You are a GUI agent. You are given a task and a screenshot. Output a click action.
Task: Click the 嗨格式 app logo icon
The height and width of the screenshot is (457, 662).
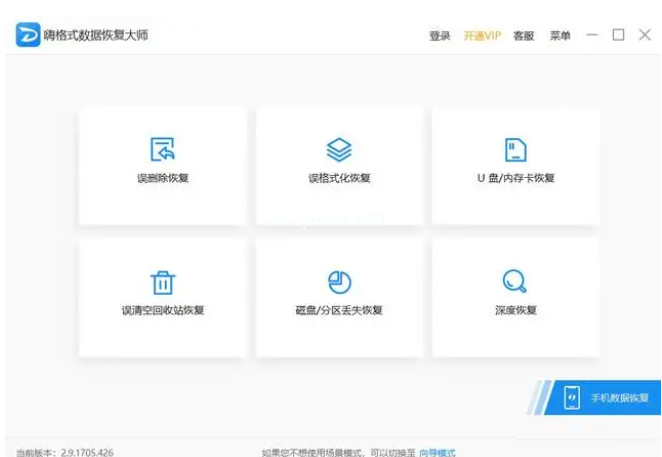27,35
